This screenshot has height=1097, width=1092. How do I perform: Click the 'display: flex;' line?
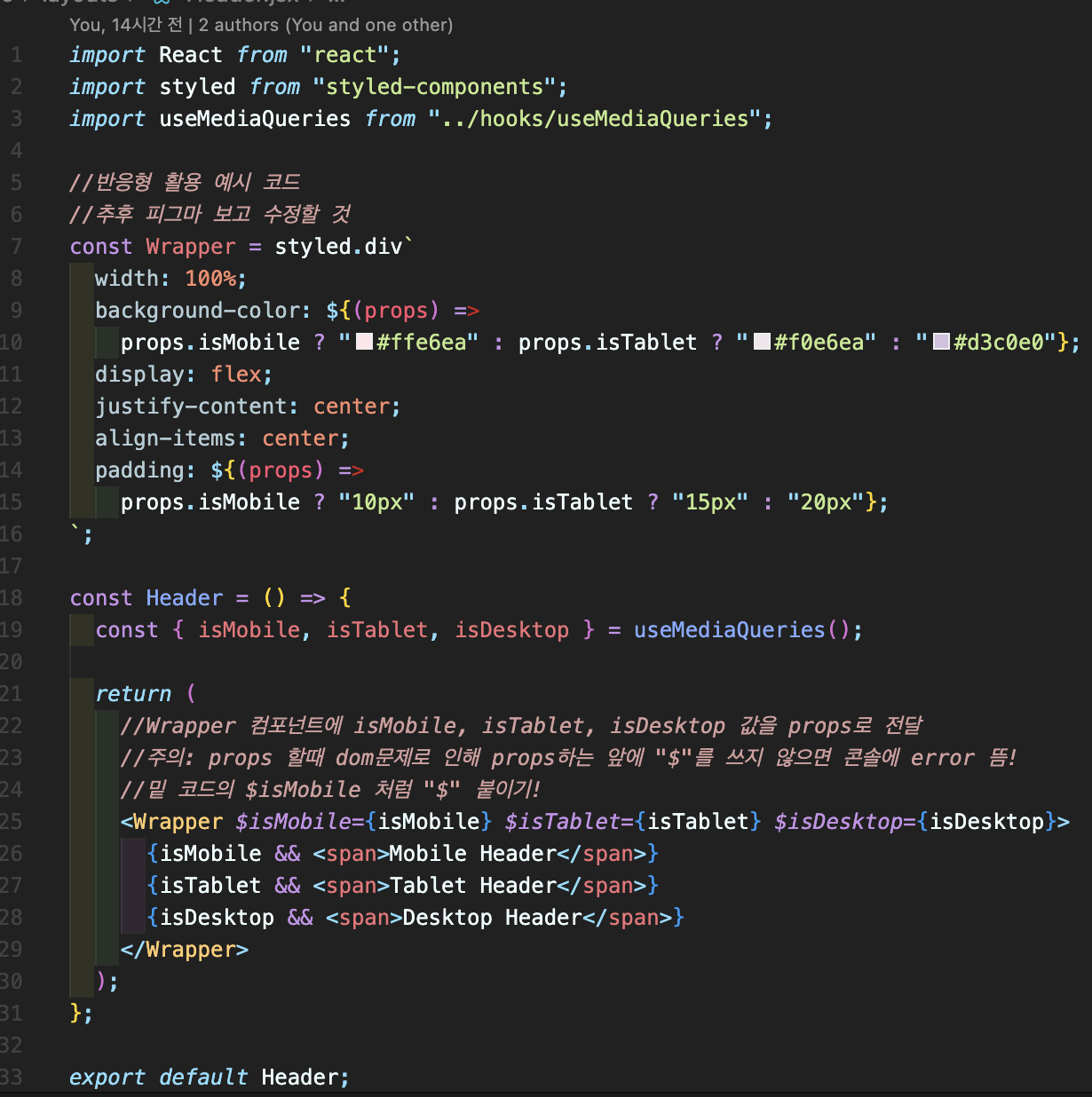click(184, 375)
